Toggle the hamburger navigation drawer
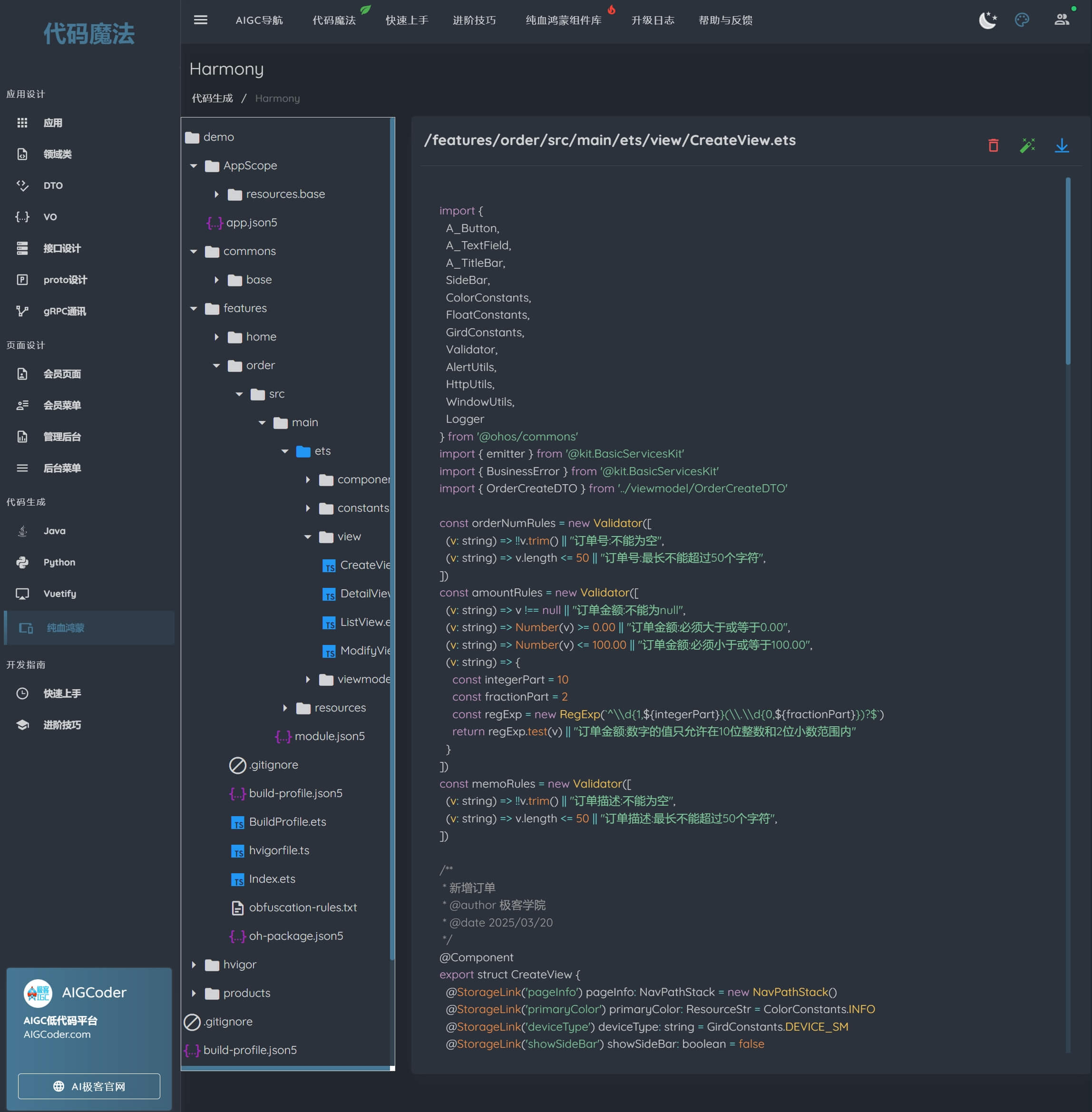Screen dimensions: 1092x1112 201,20
